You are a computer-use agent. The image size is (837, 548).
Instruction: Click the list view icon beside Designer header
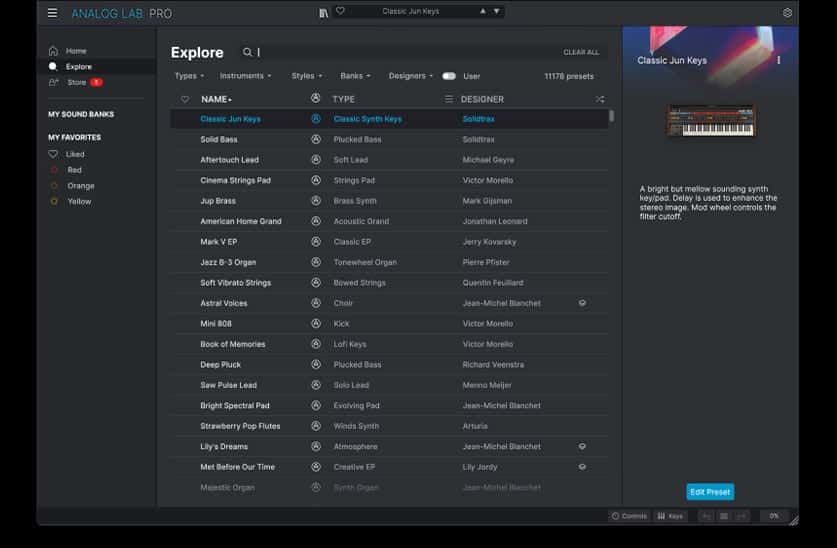click(x=449, y=99)
